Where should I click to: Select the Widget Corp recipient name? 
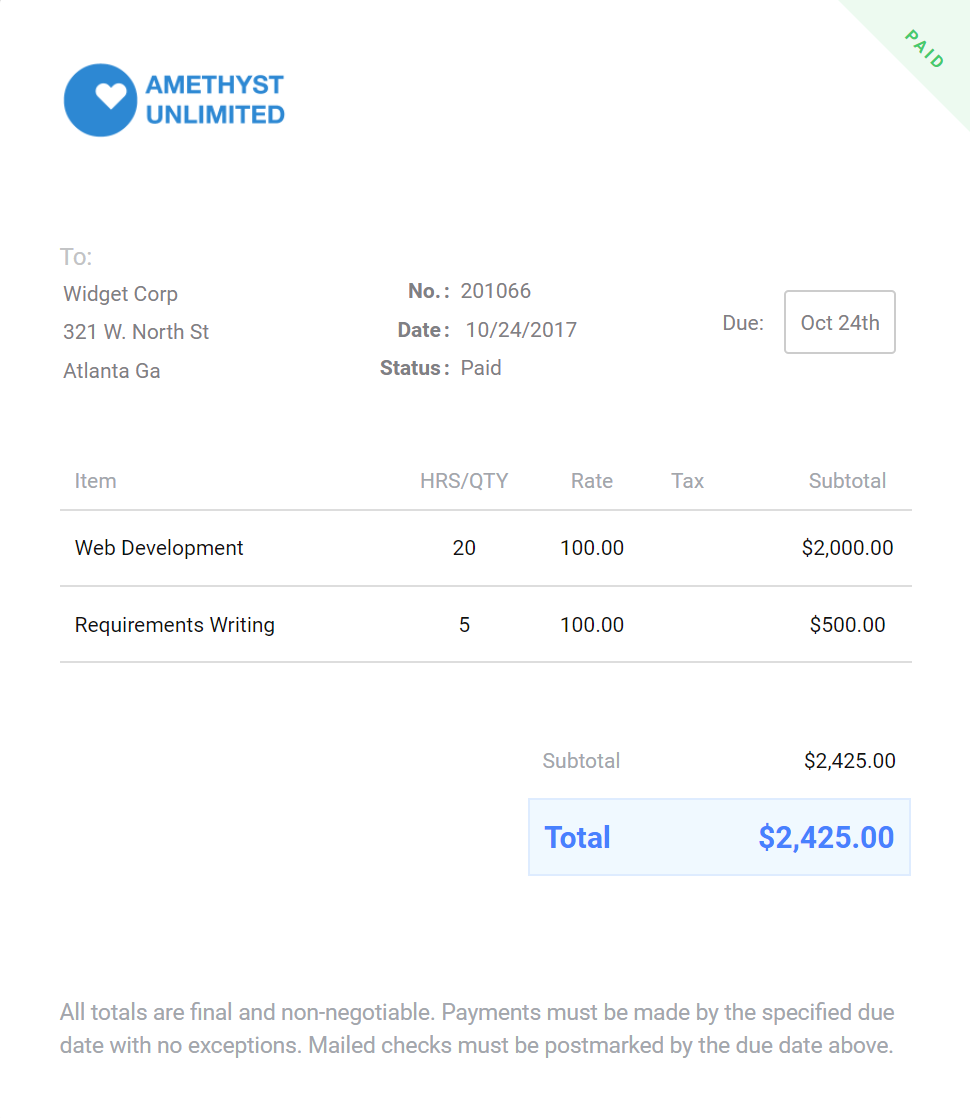point(120,294)
